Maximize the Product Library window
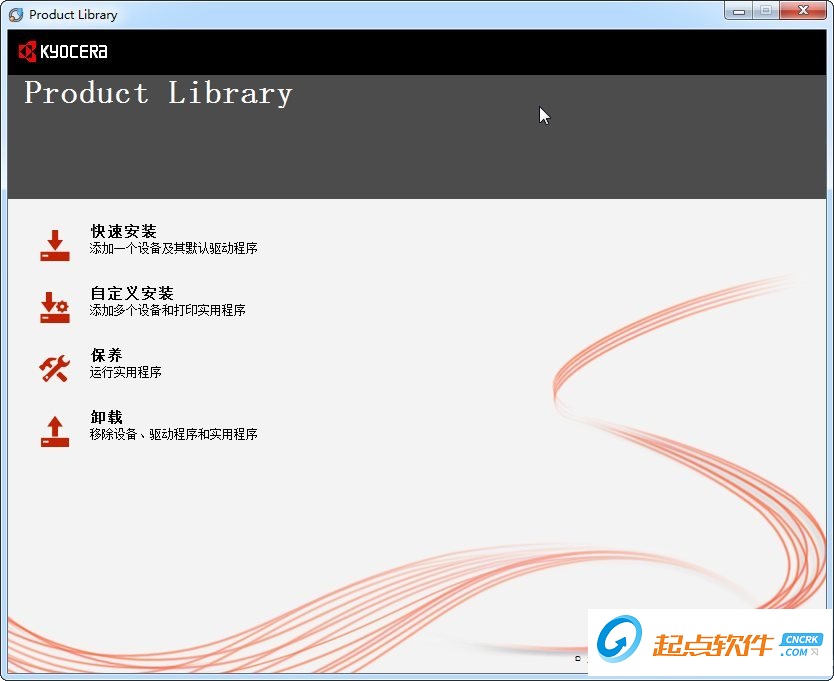834x681 pixels. click(764, 11)
